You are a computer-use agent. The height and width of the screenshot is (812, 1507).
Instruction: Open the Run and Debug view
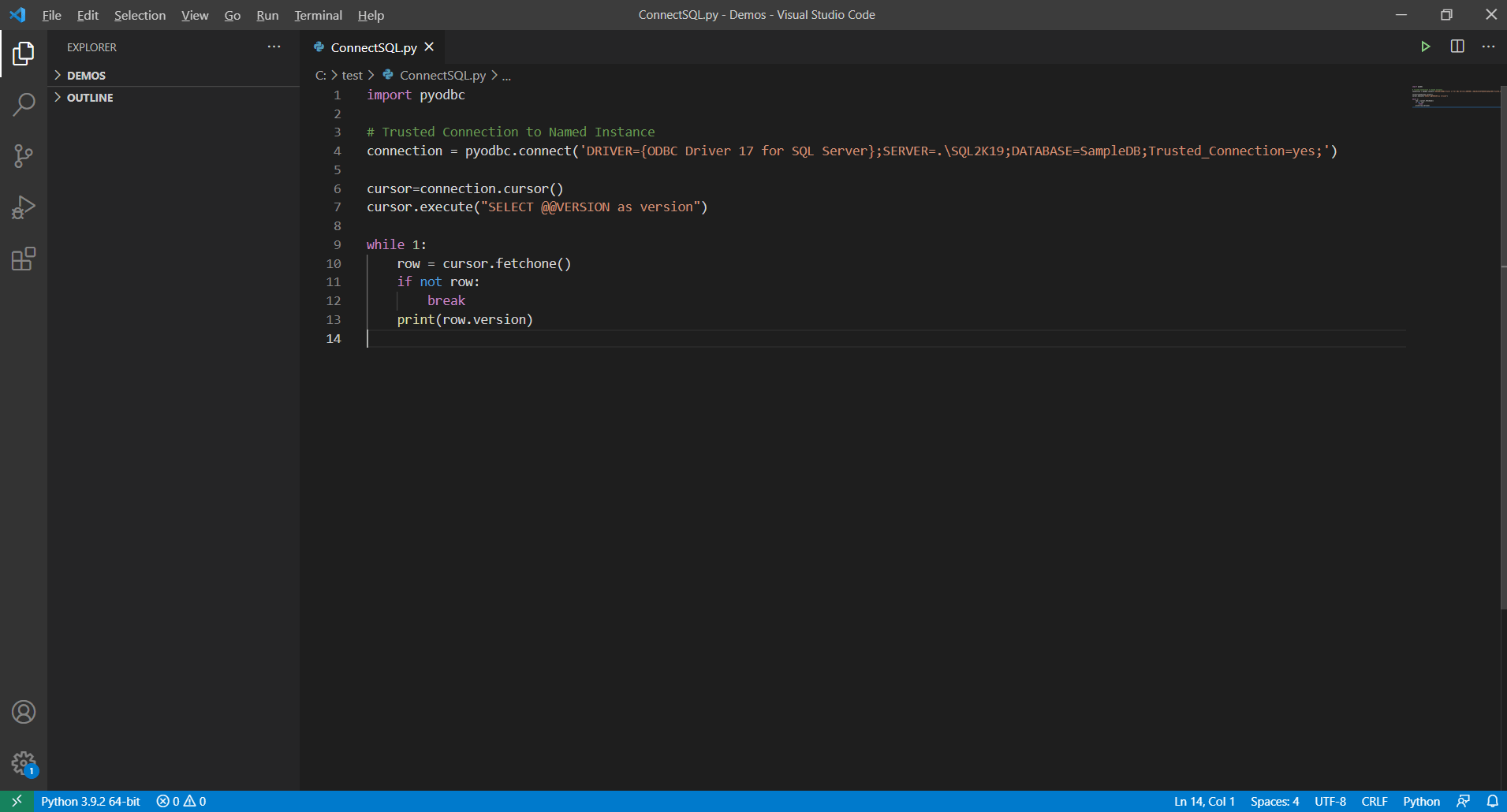click(24, 207)
